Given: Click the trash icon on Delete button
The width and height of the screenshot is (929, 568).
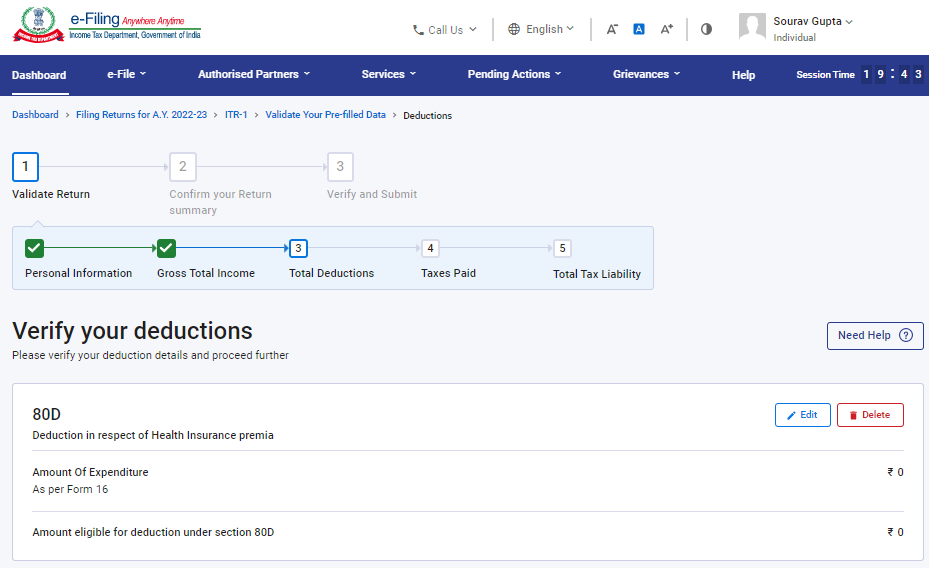Looking at the screenshot, I should click(x=853, y=415).
